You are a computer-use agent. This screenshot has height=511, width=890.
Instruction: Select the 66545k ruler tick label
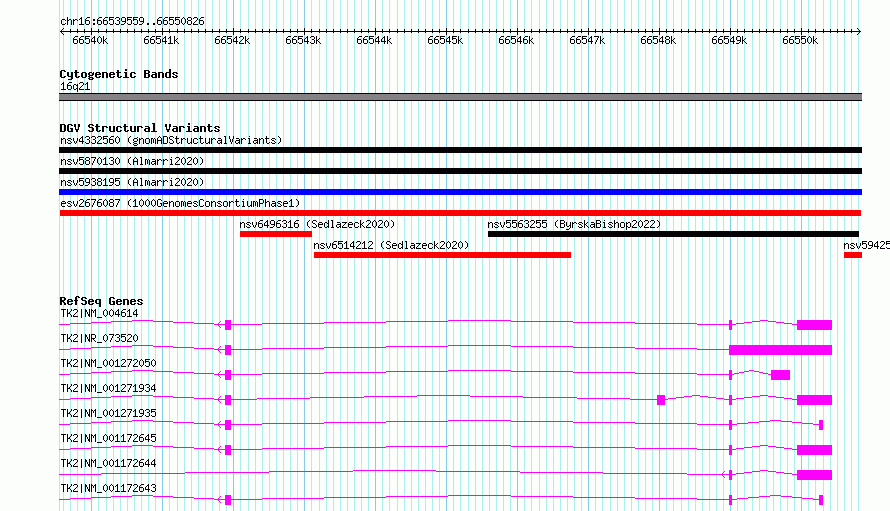coord(445,40)
